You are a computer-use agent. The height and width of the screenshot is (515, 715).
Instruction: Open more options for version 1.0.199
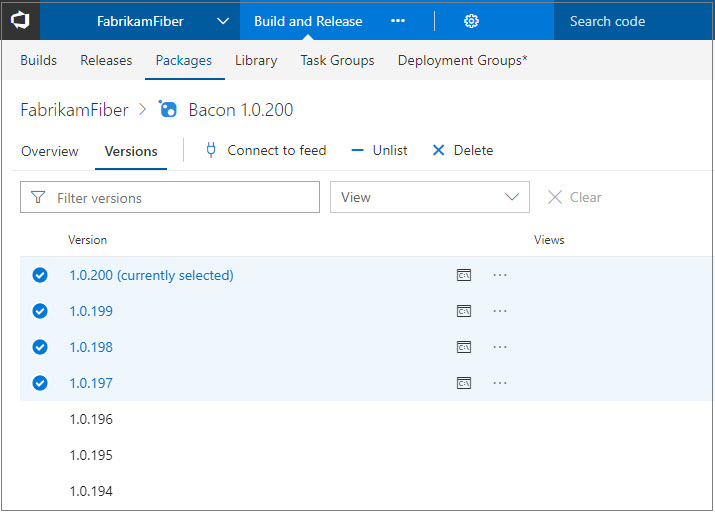pyautogui.click(x=500, y=311)
